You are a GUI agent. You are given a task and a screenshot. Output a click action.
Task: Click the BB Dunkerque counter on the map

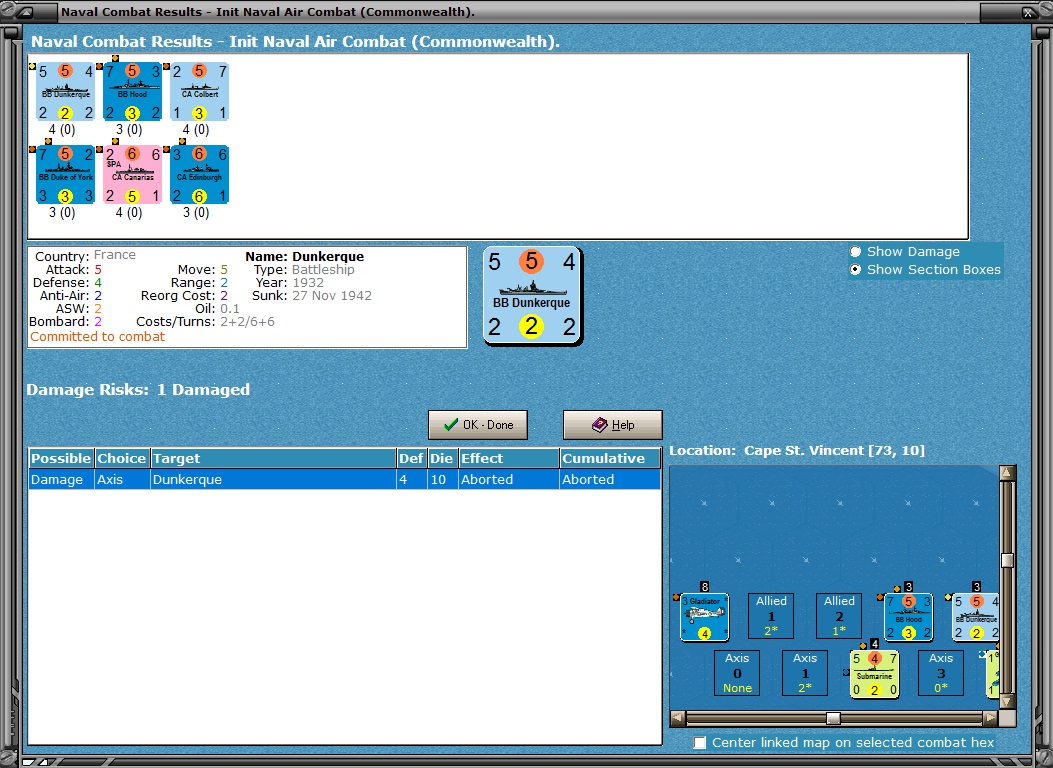pyautogui.click(x=976, y=617)
